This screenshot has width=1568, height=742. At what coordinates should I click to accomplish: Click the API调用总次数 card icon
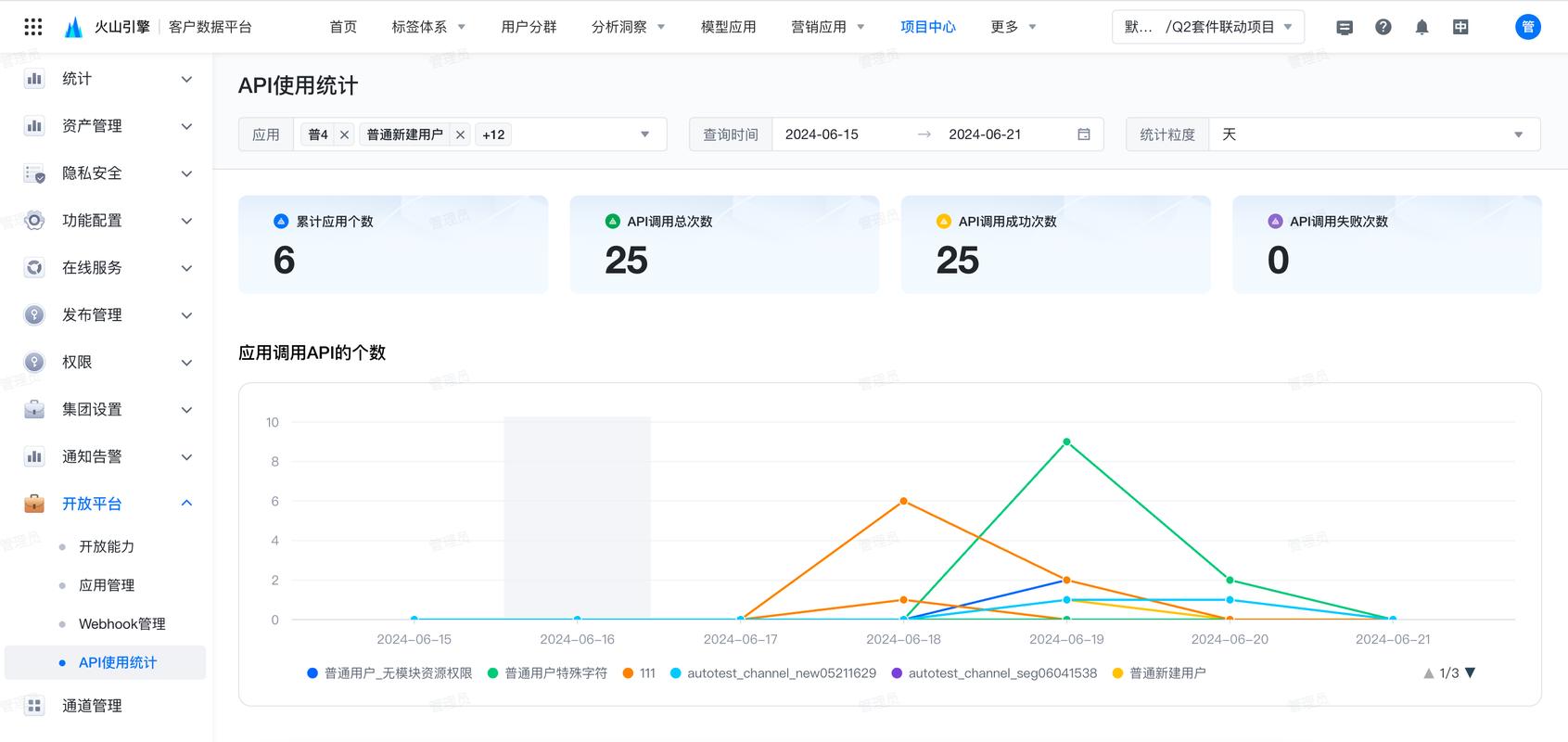(612, 221)
